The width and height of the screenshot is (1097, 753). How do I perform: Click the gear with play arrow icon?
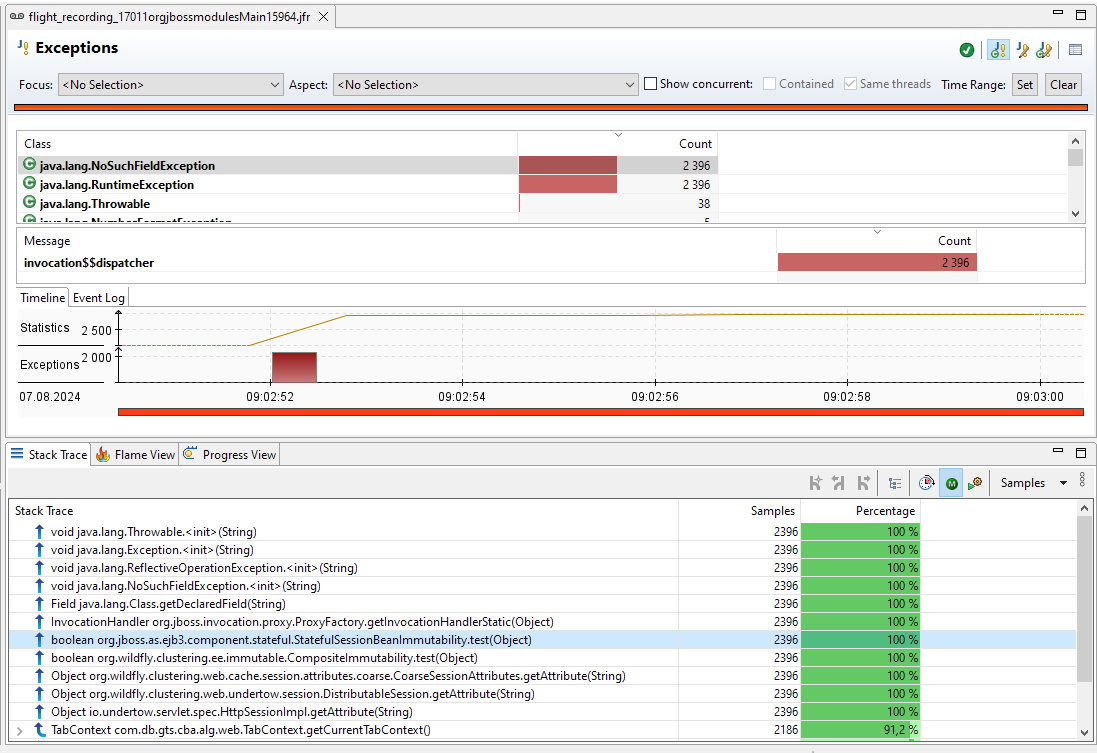coord(975,483)
